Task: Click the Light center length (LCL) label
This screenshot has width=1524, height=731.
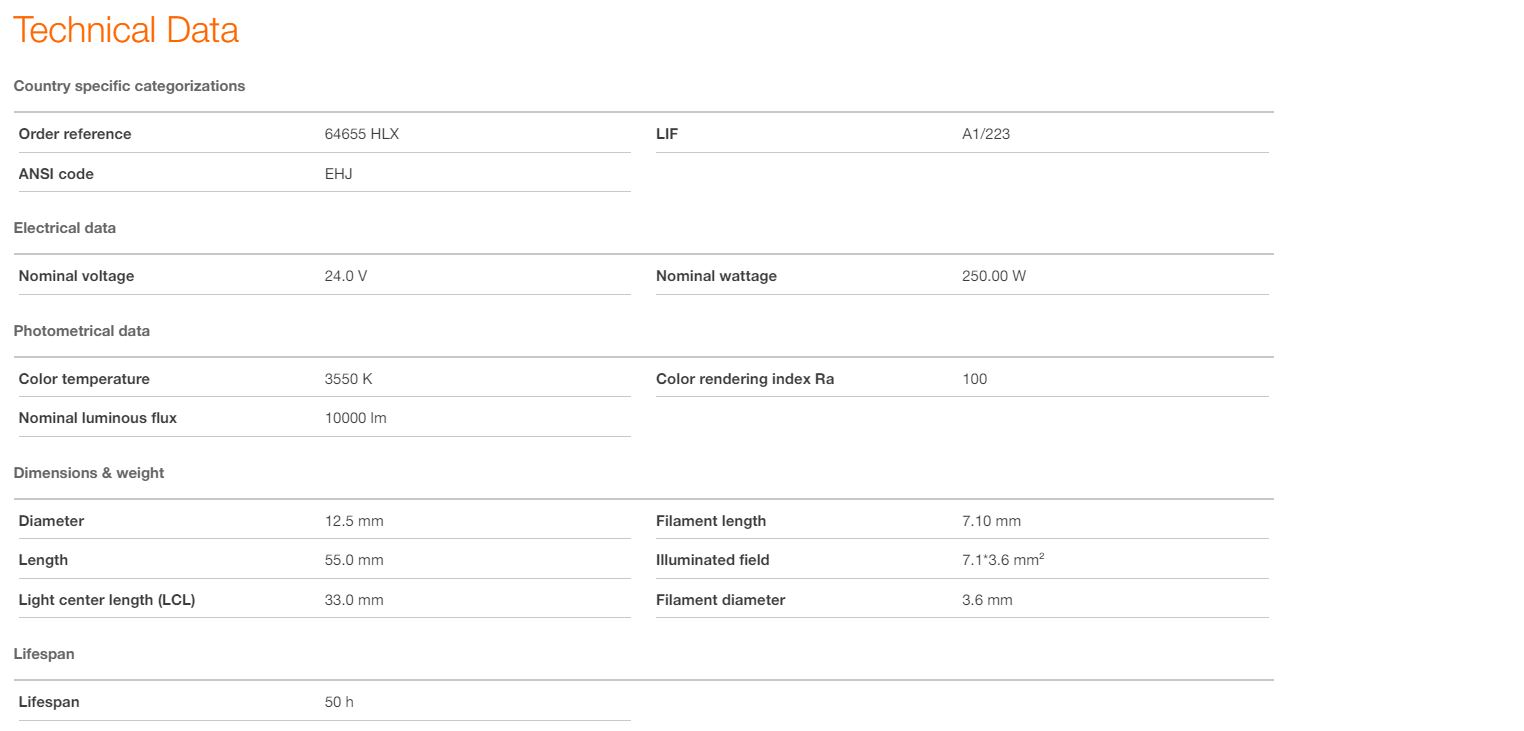Action: pos(106,600)
